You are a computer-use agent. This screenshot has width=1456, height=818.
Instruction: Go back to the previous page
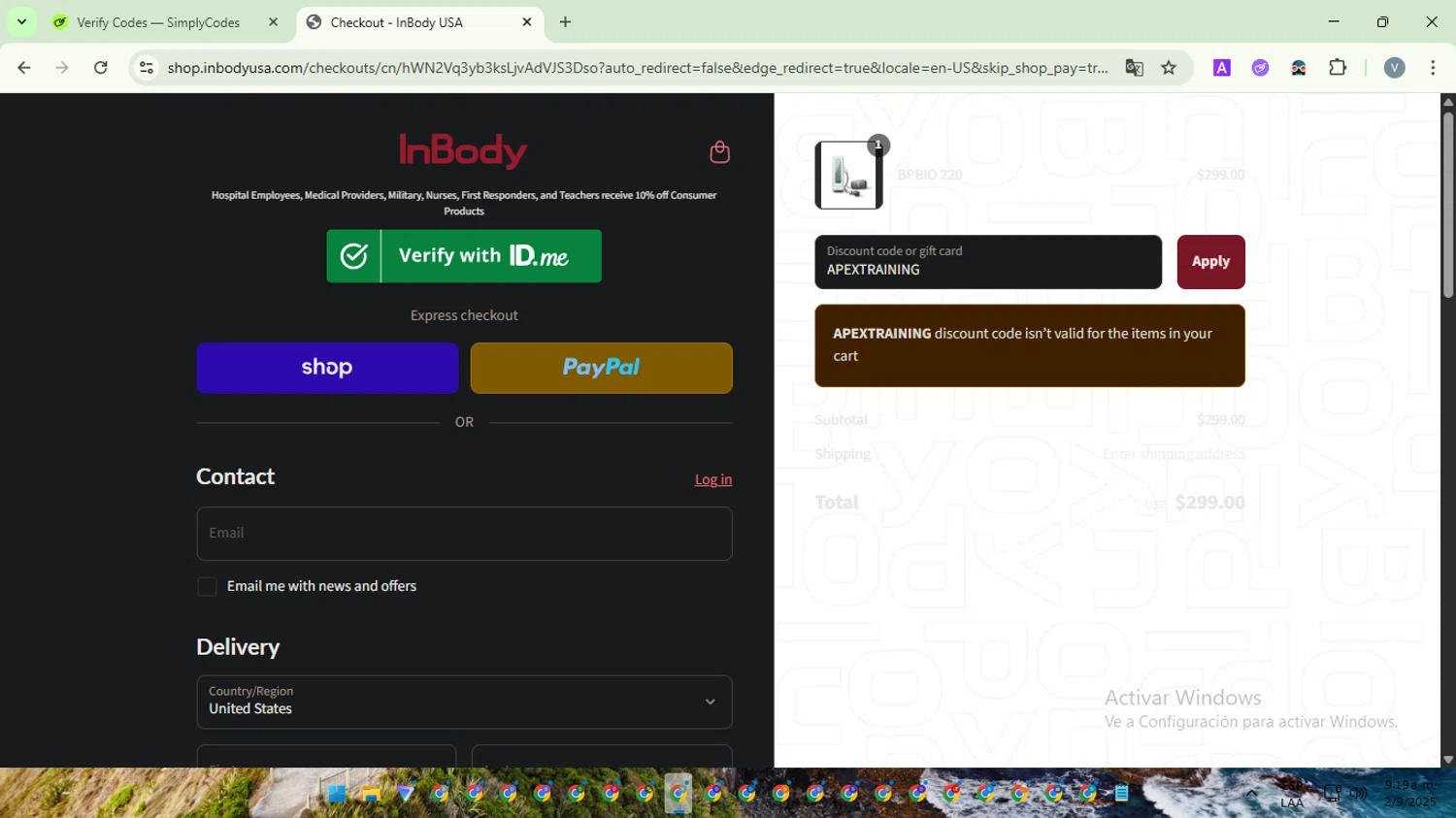click(x=24, y=68)
